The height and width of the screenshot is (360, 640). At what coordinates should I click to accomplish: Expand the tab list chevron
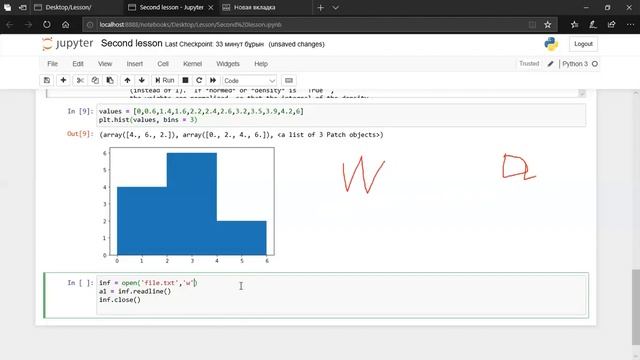point(336,7)
